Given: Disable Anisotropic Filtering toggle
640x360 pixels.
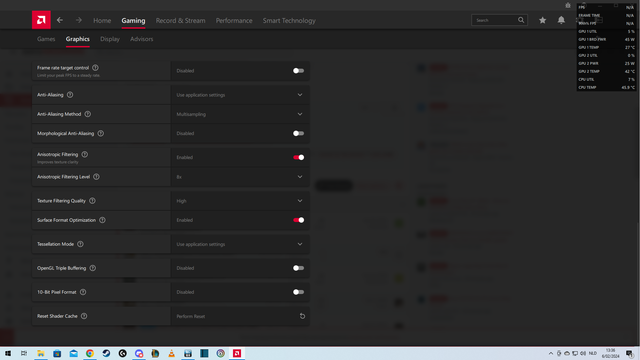Looking at the screenshot, I should point(298,157).
